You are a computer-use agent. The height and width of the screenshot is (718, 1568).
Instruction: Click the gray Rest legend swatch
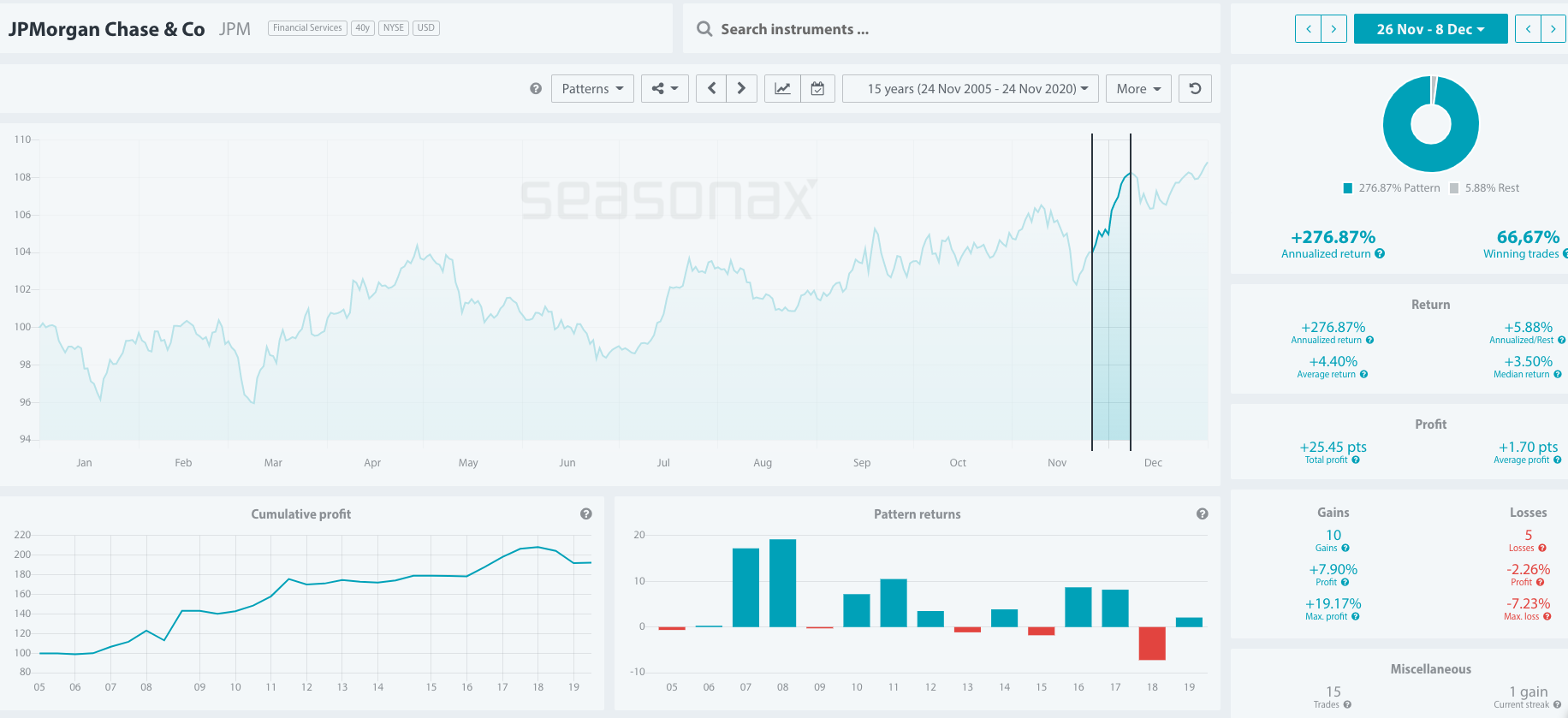[1454, 188]
